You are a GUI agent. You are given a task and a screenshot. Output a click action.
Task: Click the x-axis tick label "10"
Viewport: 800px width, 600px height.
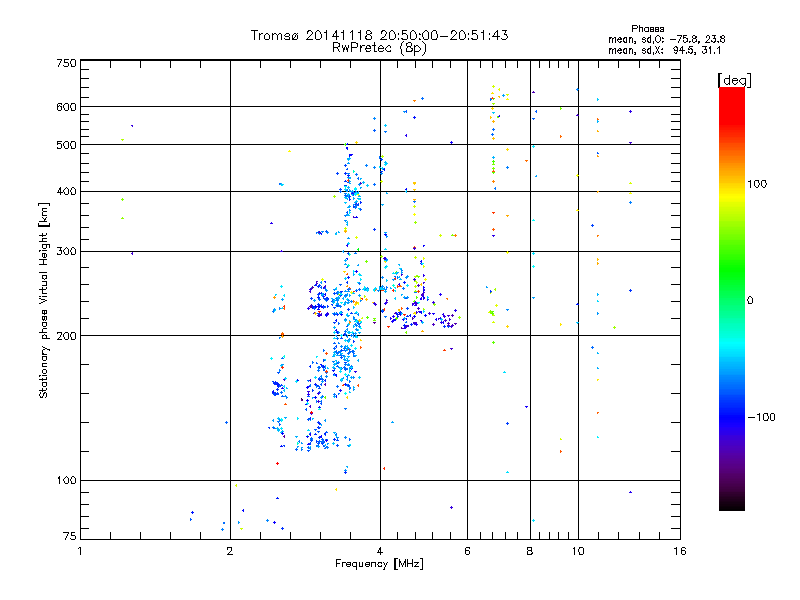coord(578,551)
